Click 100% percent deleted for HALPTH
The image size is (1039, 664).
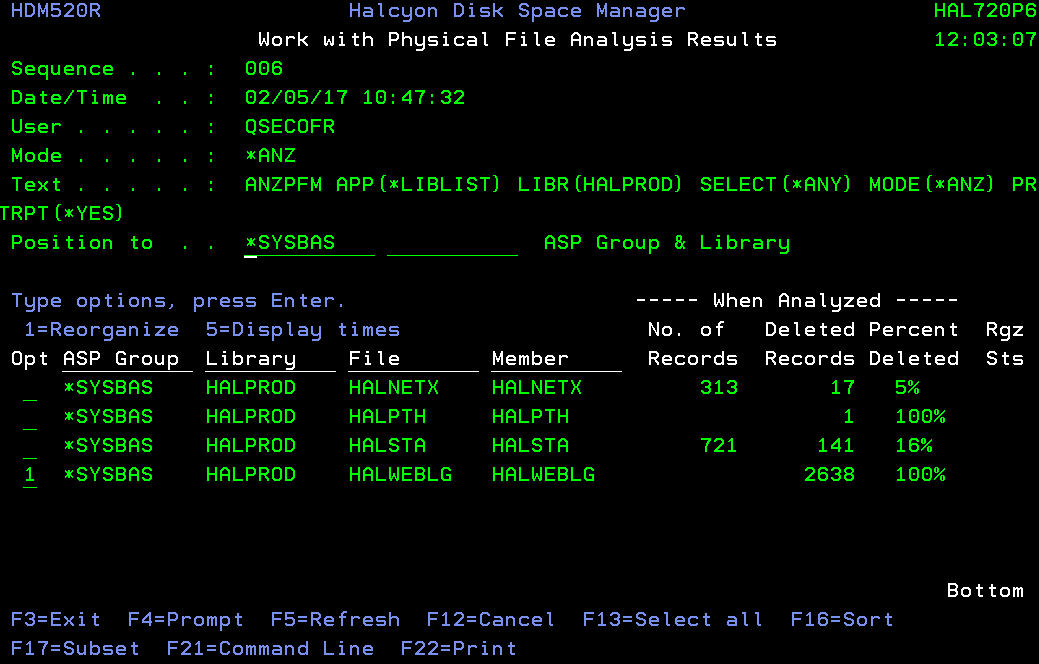click(920, 417)
